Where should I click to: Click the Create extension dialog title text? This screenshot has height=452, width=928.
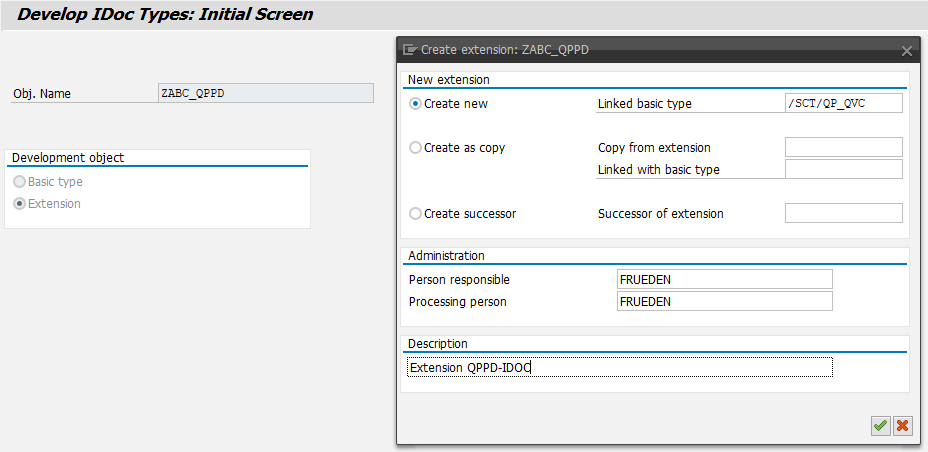(x=497, y=49)
